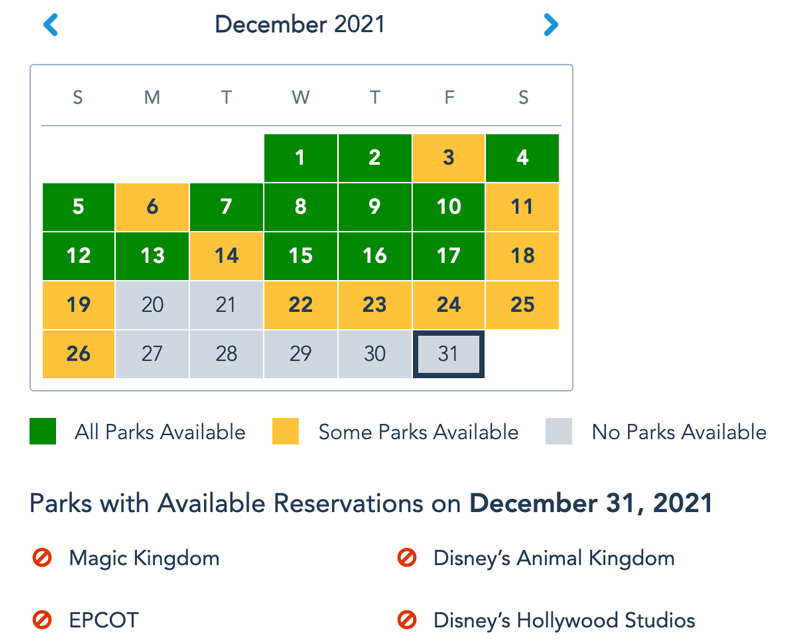The height and width of the screenshot is (643, 800).
Task: Select December 10 green date
Action: pos(448,207)
